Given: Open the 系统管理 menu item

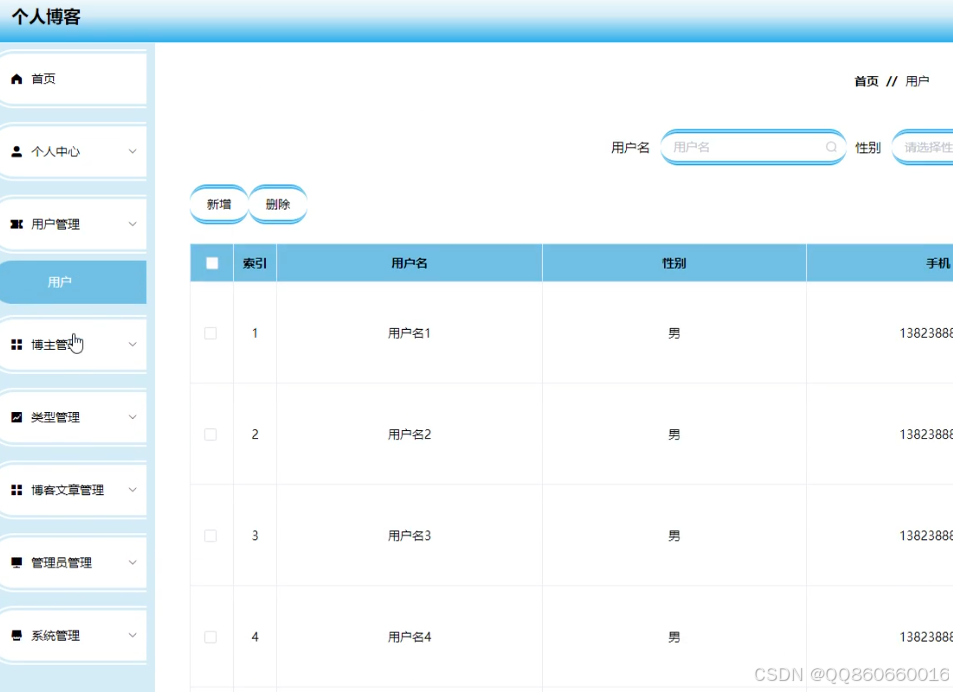Looking at the screenshot, I should point(73,635).
